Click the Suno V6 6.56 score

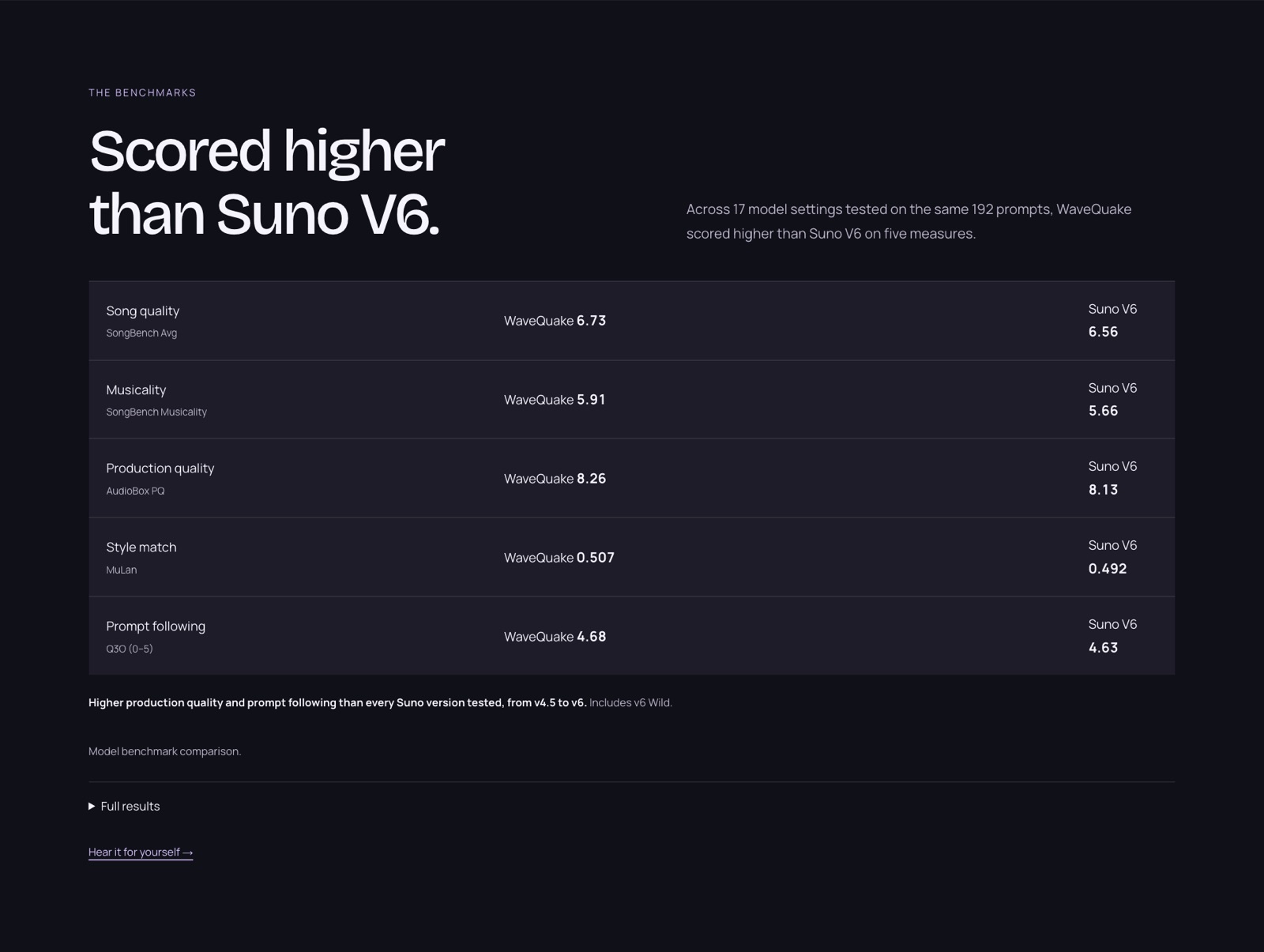pyautogui.click(x=1113, y=320)
